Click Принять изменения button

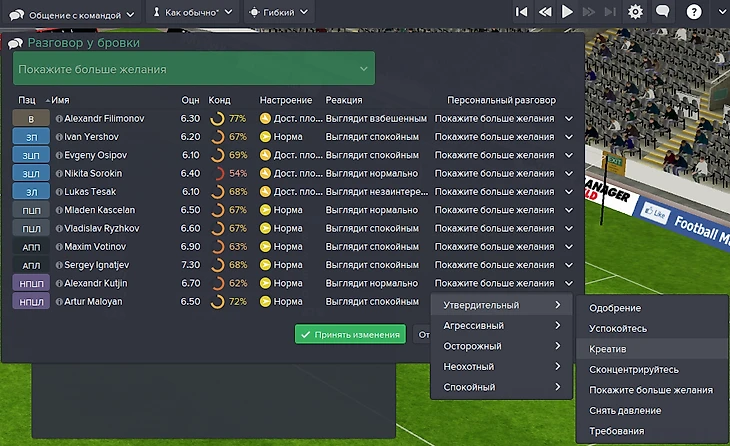click(x=350, y=334)
